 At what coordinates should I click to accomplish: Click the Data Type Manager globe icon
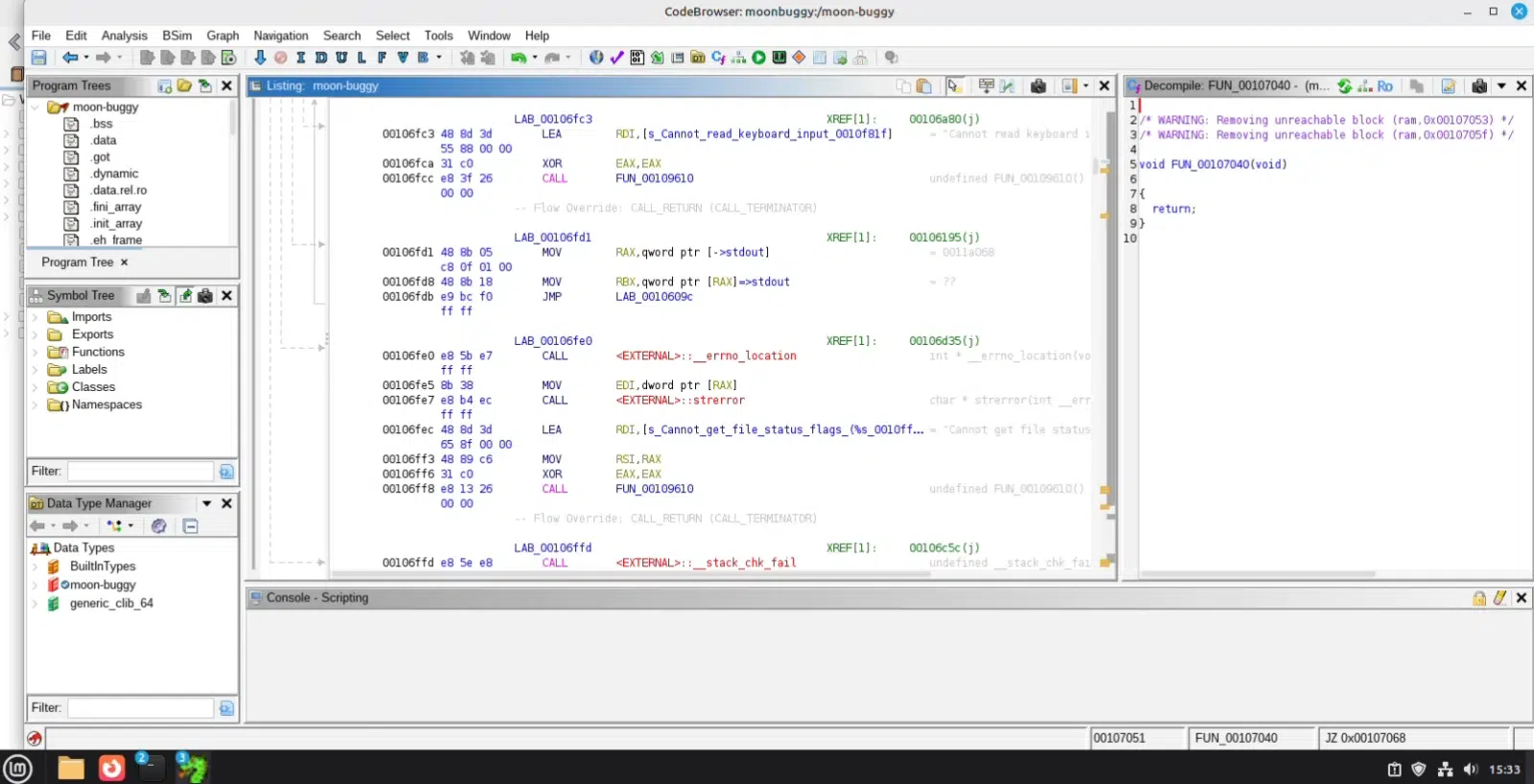click(x=159, y=526)
